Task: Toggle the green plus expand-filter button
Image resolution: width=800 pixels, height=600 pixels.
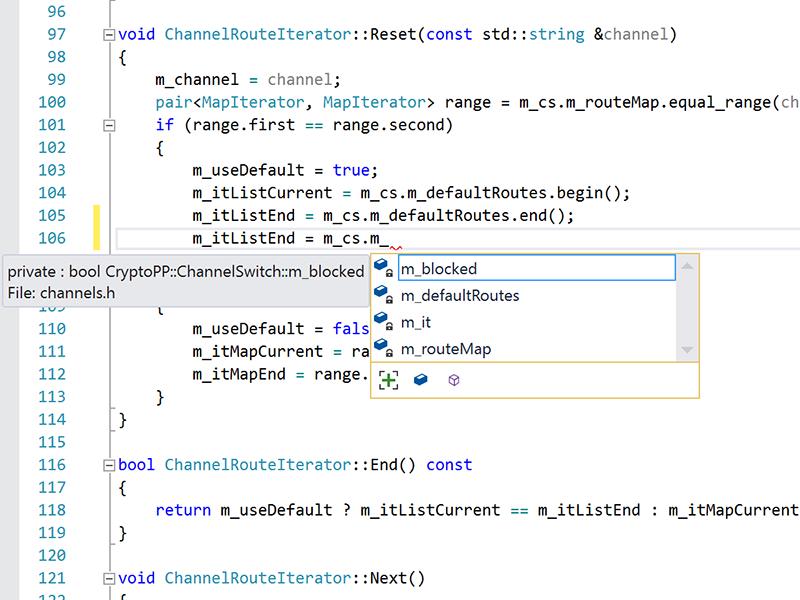Action: pos(389,380)
